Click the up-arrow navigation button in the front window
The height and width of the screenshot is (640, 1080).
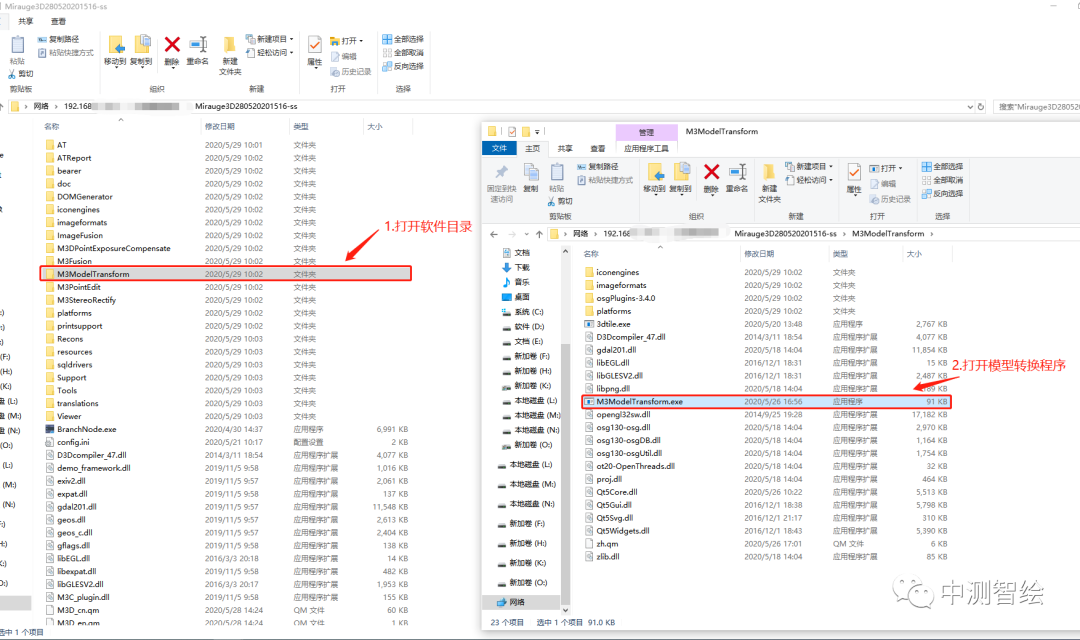[x=532, y=233]
